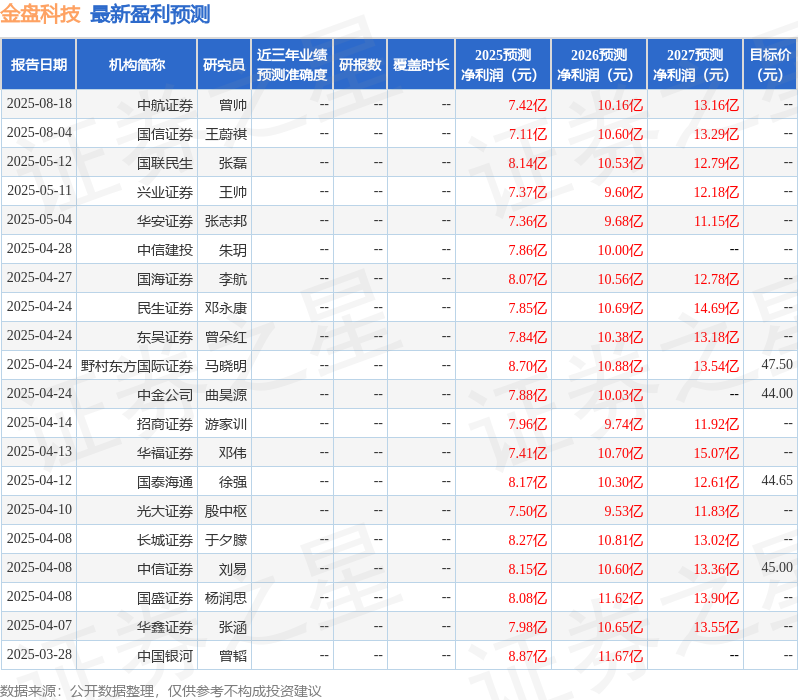
Task: Click the 机构简称 column header
Action: (136, 65)
